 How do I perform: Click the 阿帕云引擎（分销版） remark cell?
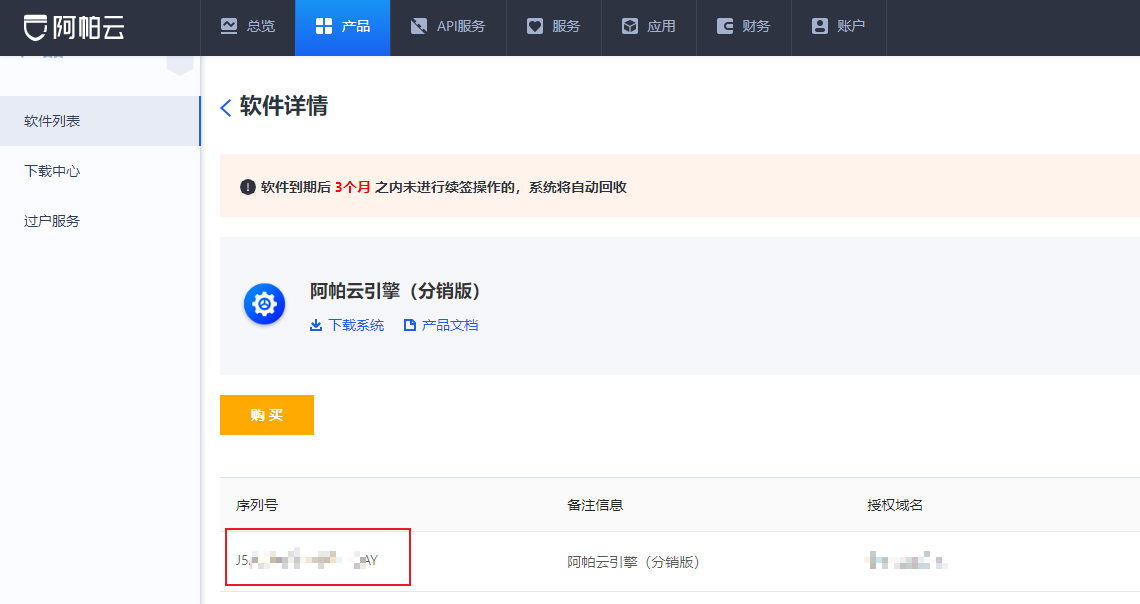(633, 562)
